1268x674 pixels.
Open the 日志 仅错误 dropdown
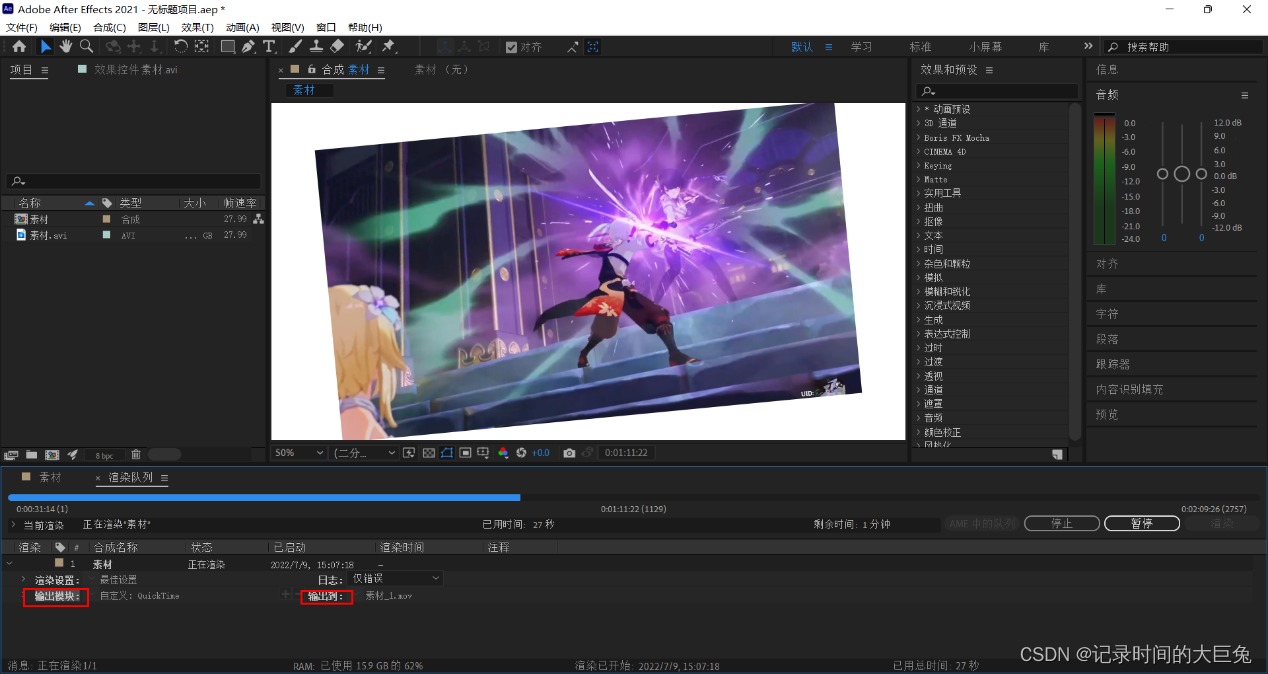[x=396, y=578]
